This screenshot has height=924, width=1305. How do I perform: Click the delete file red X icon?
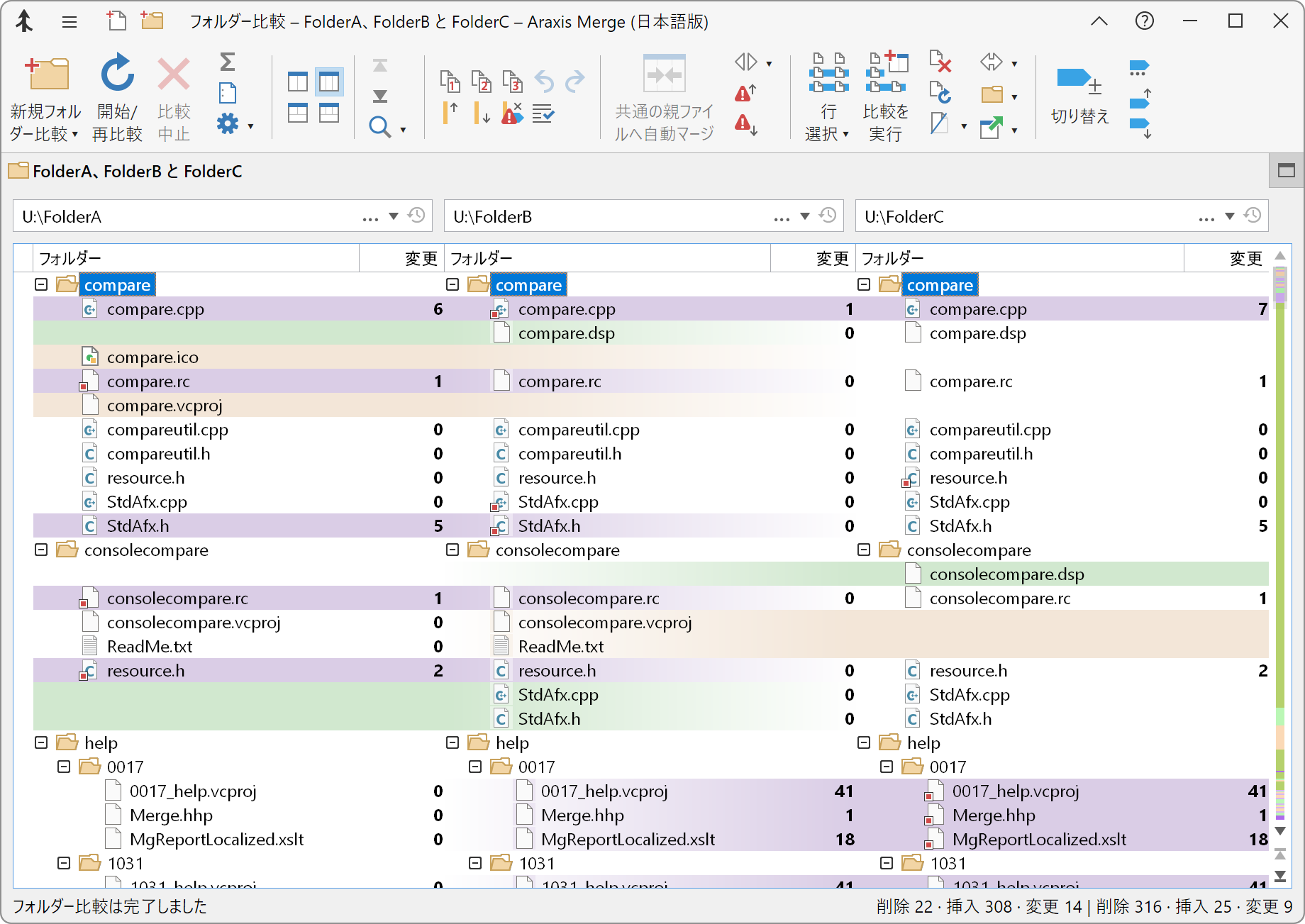point(940,62)
